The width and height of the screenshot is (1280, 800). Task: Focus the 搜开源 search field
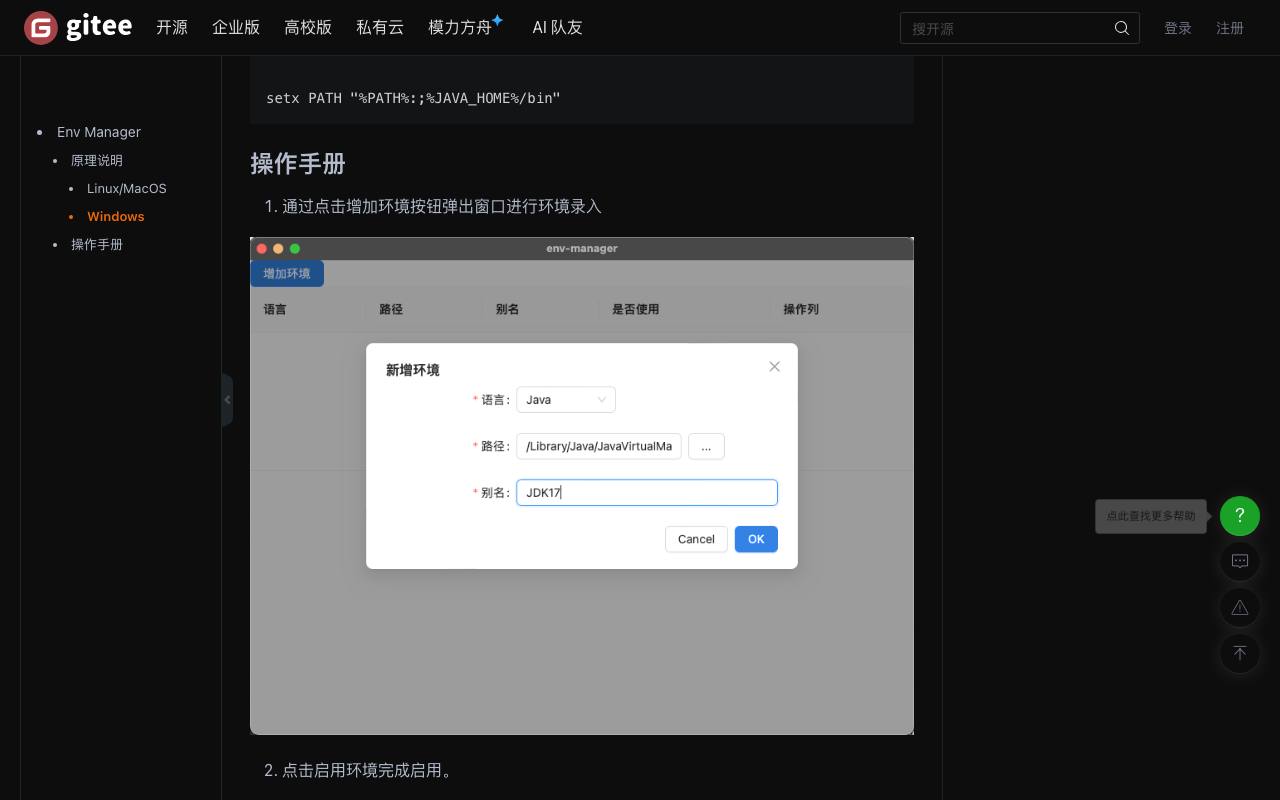coord(1008,28)
